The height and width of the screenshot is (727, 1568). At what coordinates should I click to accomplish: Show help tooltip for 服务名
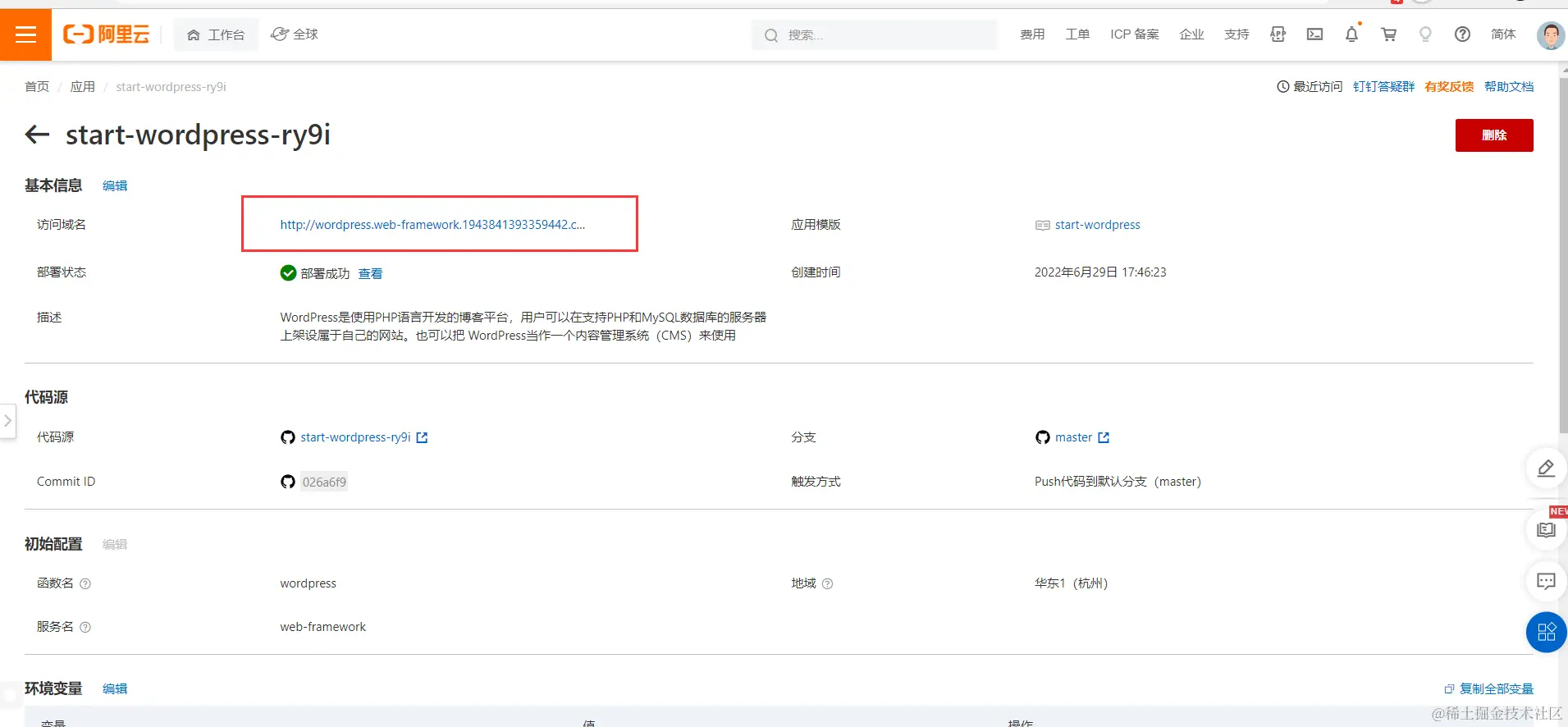click(85, 627)
